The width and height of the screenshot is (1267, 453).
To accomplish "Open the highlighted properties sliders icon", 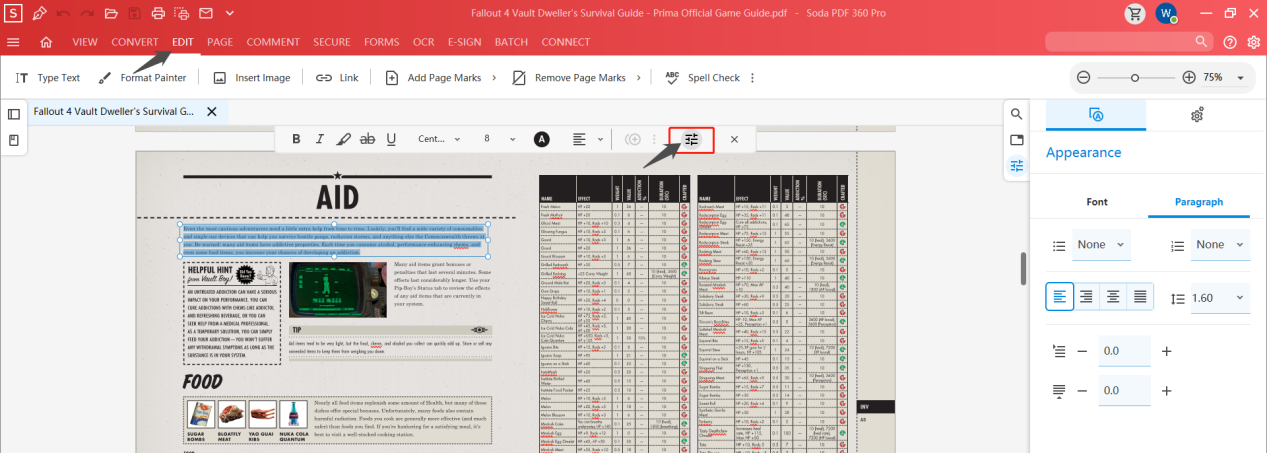I will point(692,139).
